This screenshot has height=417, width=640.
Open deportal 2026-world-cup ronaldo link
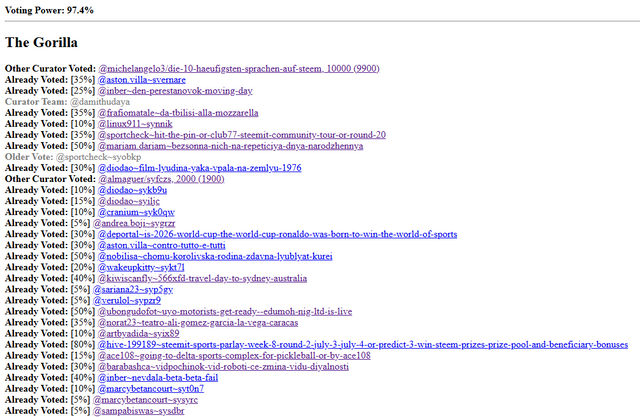tap(278, 234)
